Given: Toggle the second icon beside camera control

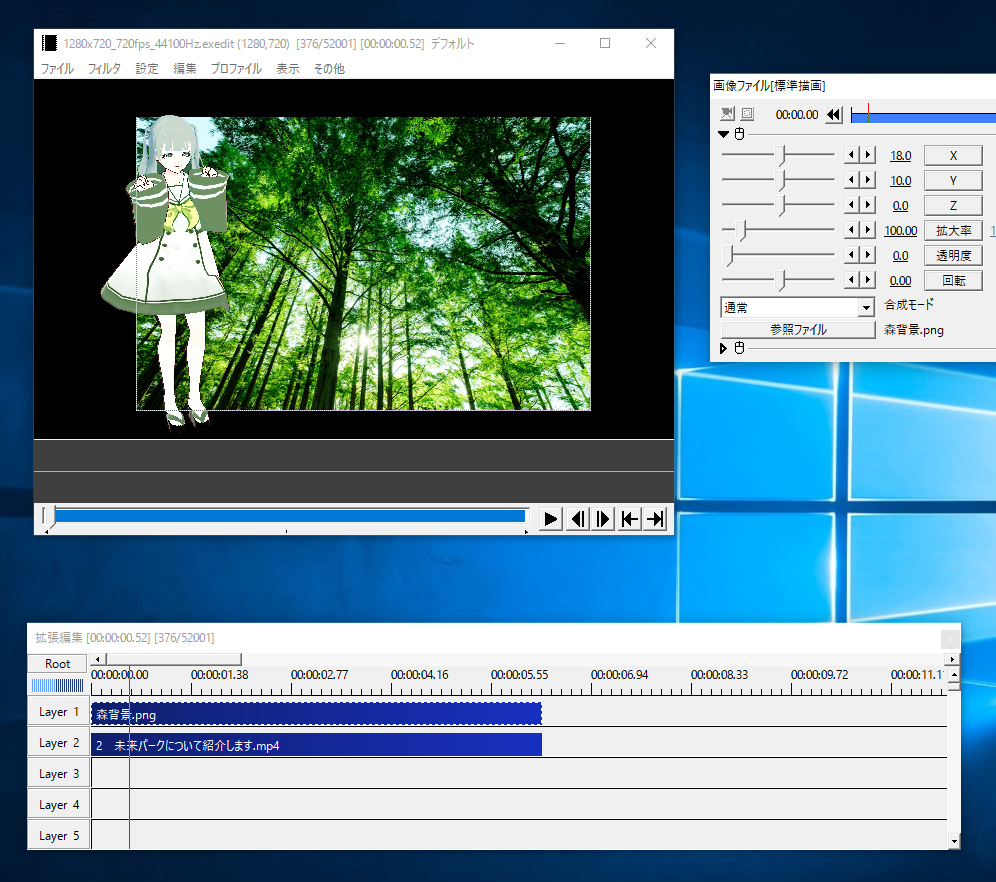Looking at the screenshot, I should tap(748, 114).
